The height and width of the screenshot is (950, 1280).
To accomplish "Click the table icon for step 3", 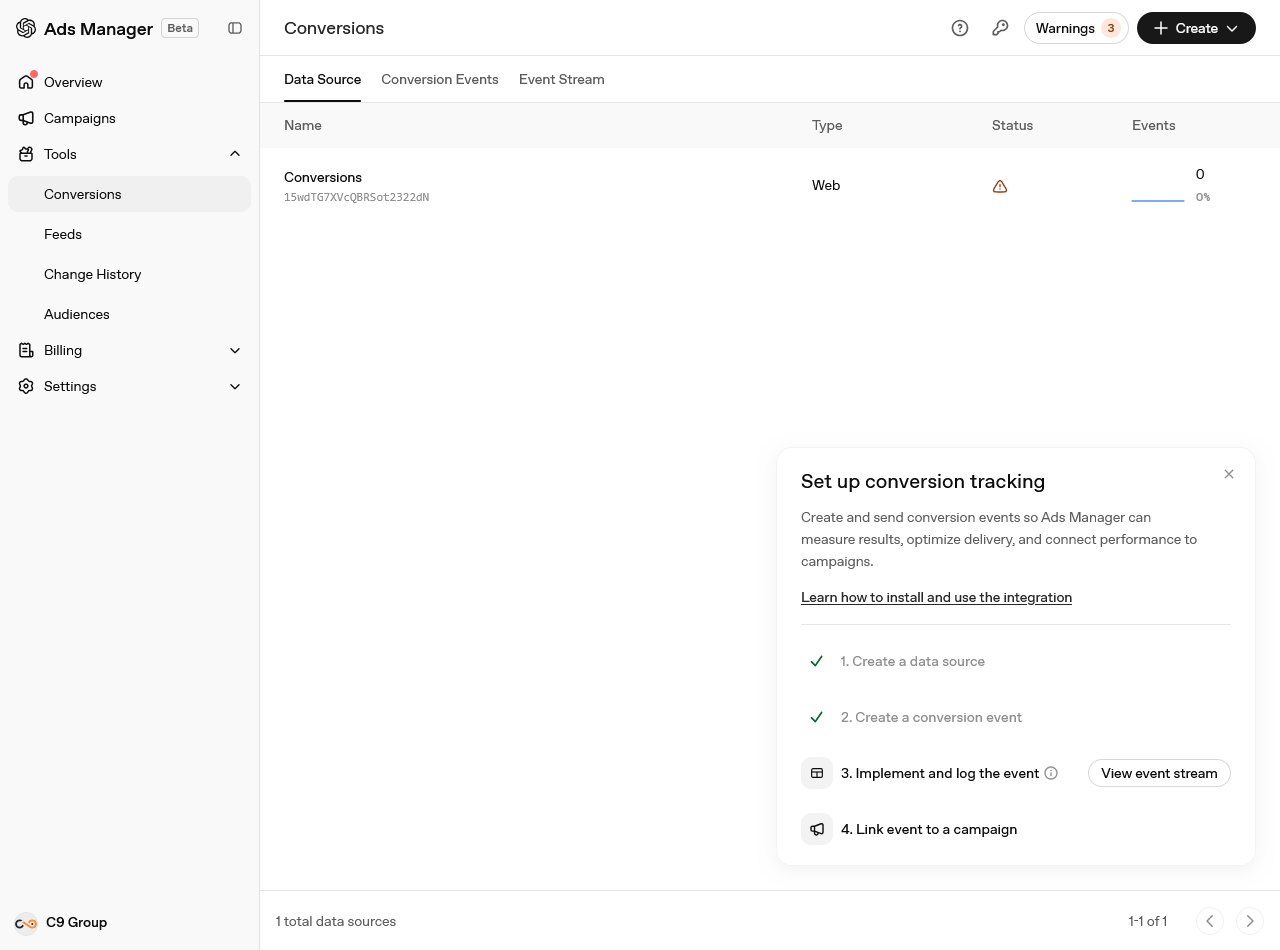I will [817, 773].
